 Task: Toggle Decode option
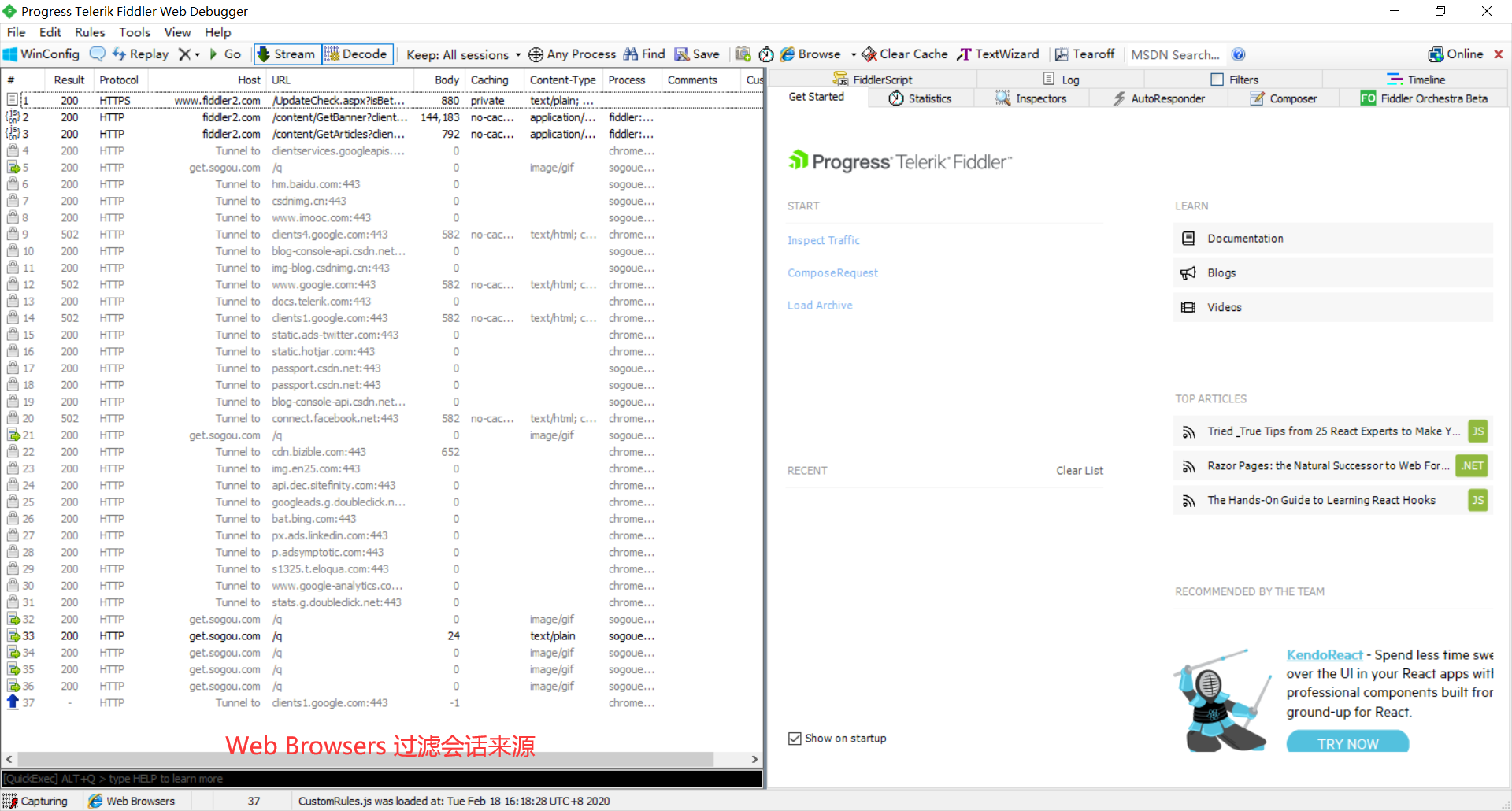(356, 54)
